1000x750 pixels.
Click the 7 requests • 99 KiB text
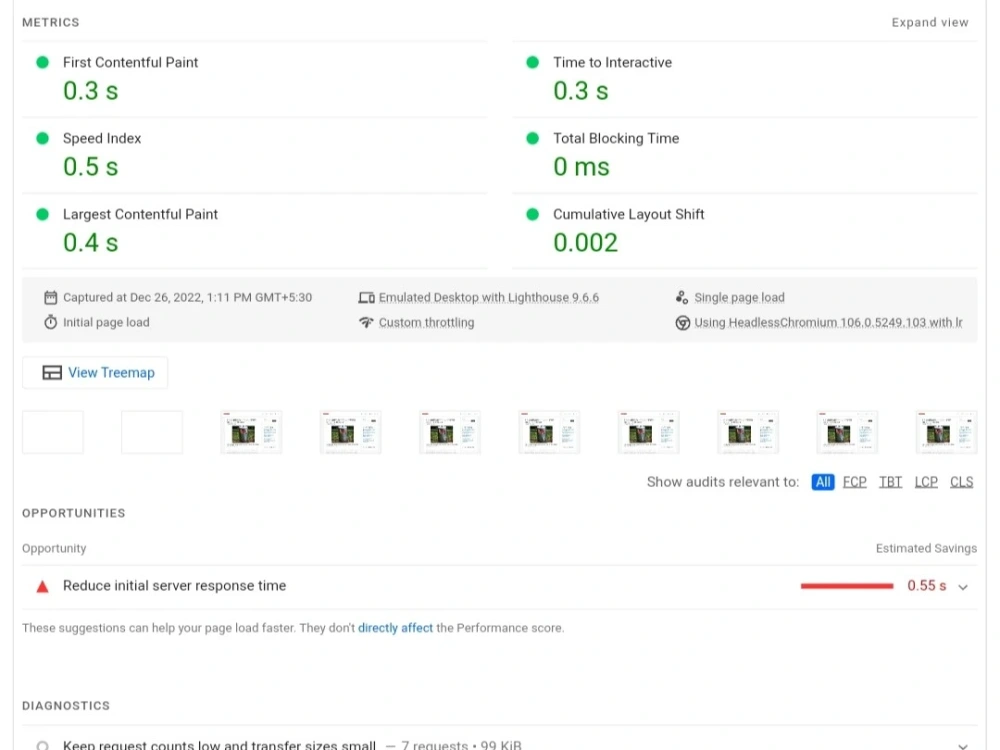(x=461, y=745)
